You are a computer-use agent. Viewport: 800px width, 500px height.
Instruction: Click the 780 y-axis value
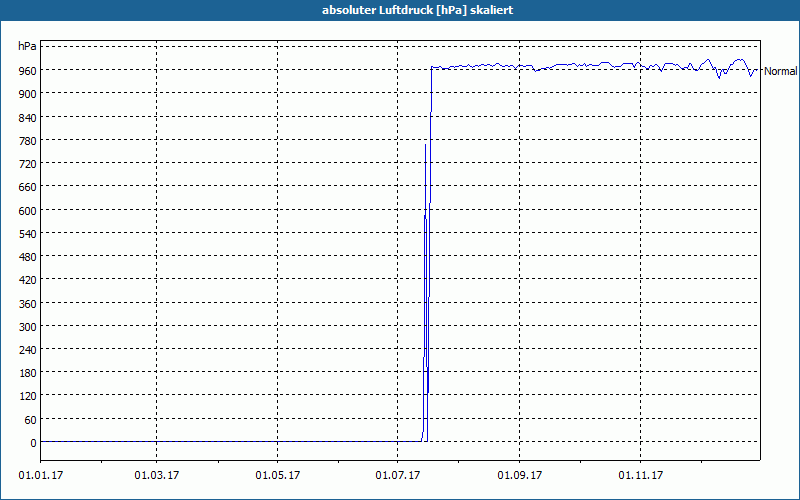[28, 140]
